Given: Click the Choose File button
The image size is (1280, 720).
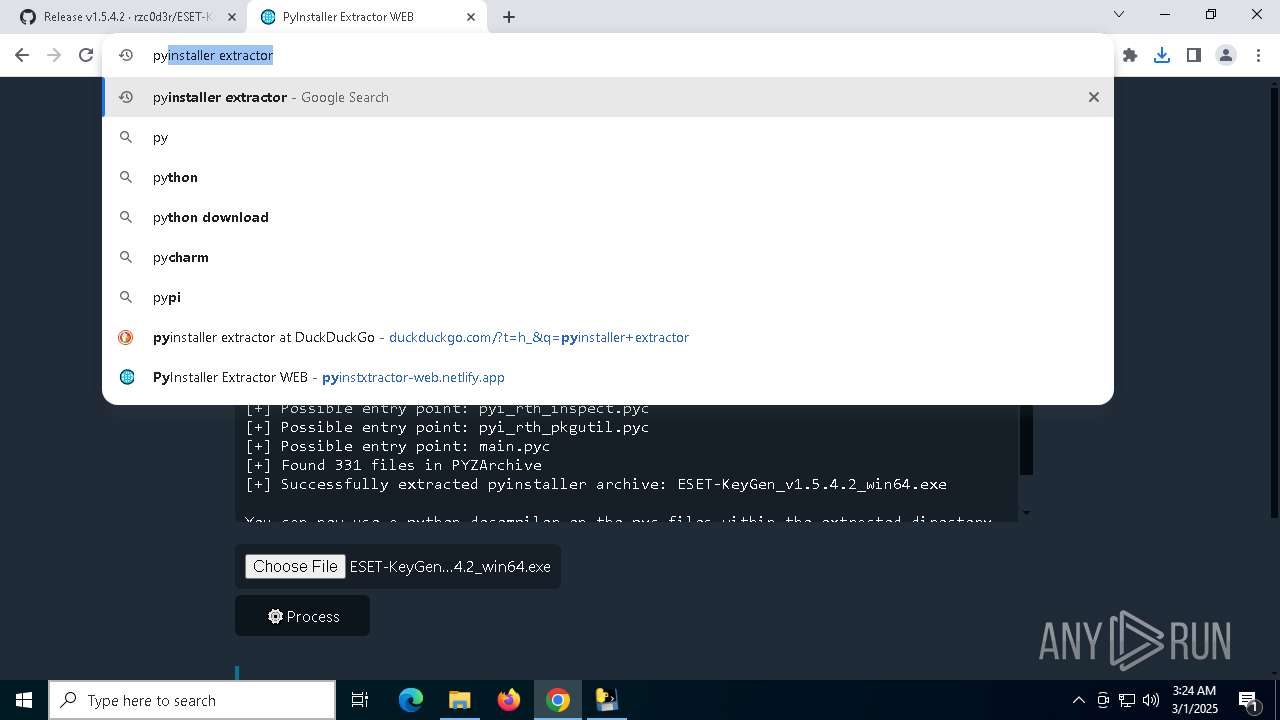Looking at the screenshot, I should click(295, 566).
